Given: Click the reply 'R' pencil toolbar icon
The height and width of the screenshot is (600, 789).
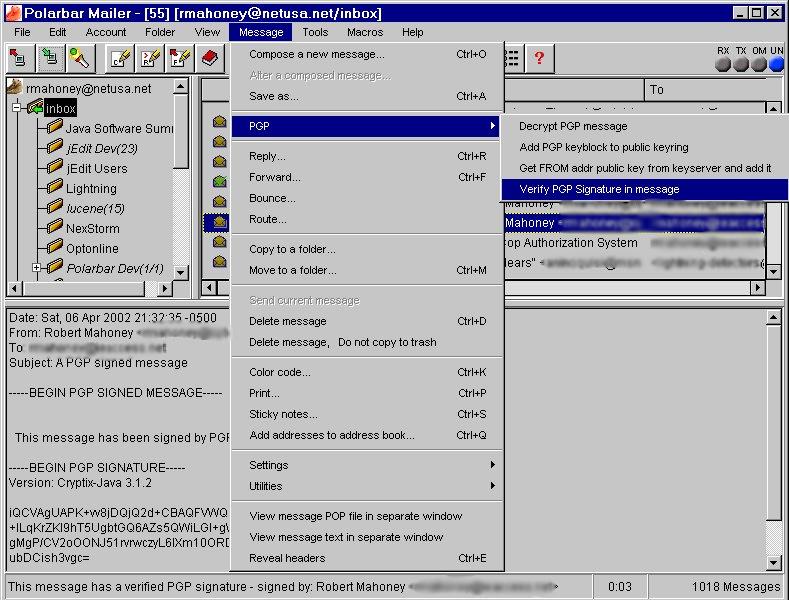Looking at the screenshot, I should (x=150, y=58).
